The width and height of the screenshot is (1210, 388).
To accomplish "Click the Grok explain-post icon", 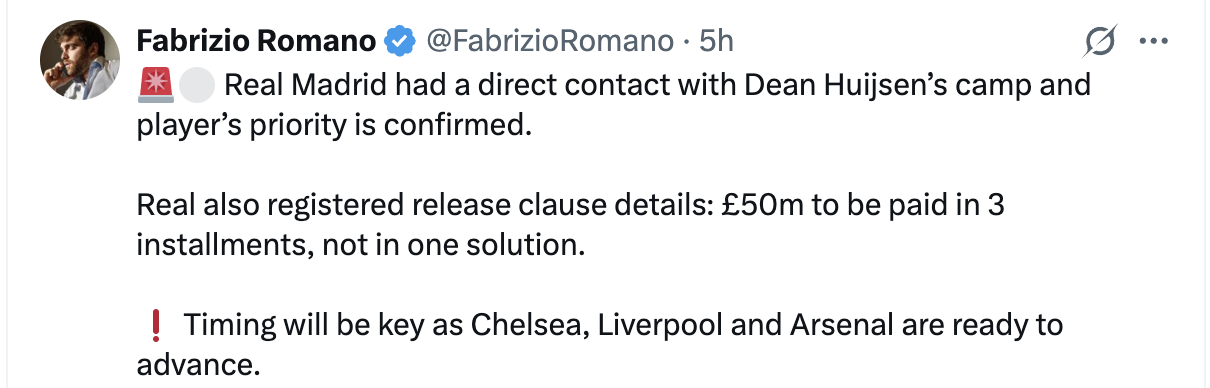I will point(1100,42).
